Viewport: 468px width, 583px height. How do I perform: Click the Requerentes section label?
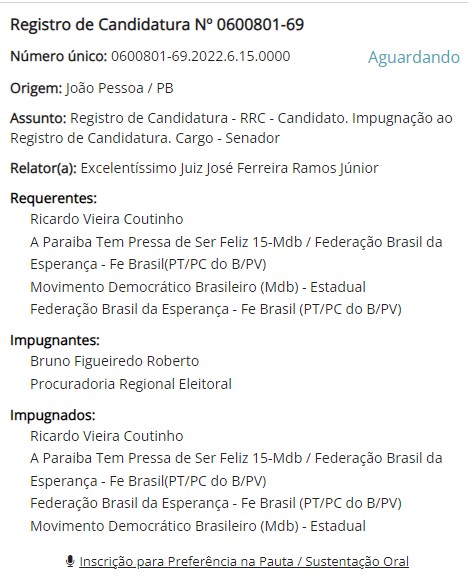(x=54, y=198)
